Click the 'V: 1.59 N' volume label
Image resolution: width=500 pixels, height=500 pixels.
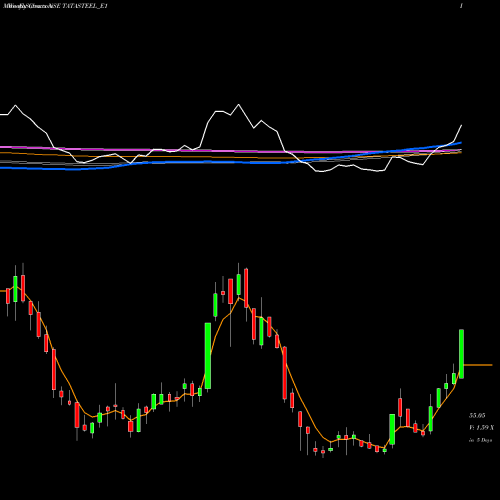point(481,427)
